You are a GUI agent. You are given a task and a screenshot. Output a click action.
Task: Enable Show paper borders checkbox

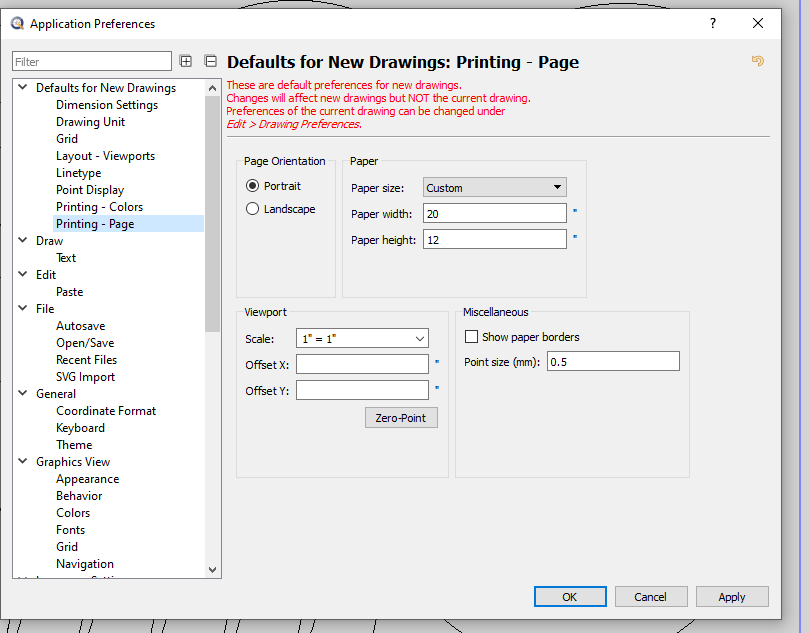(x=472, y=337)
